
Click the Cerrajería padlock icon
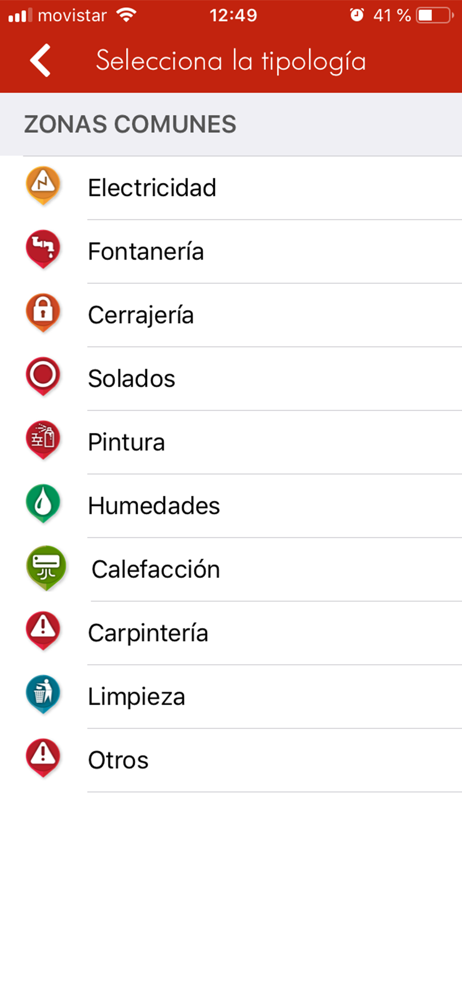coord(43,313)
